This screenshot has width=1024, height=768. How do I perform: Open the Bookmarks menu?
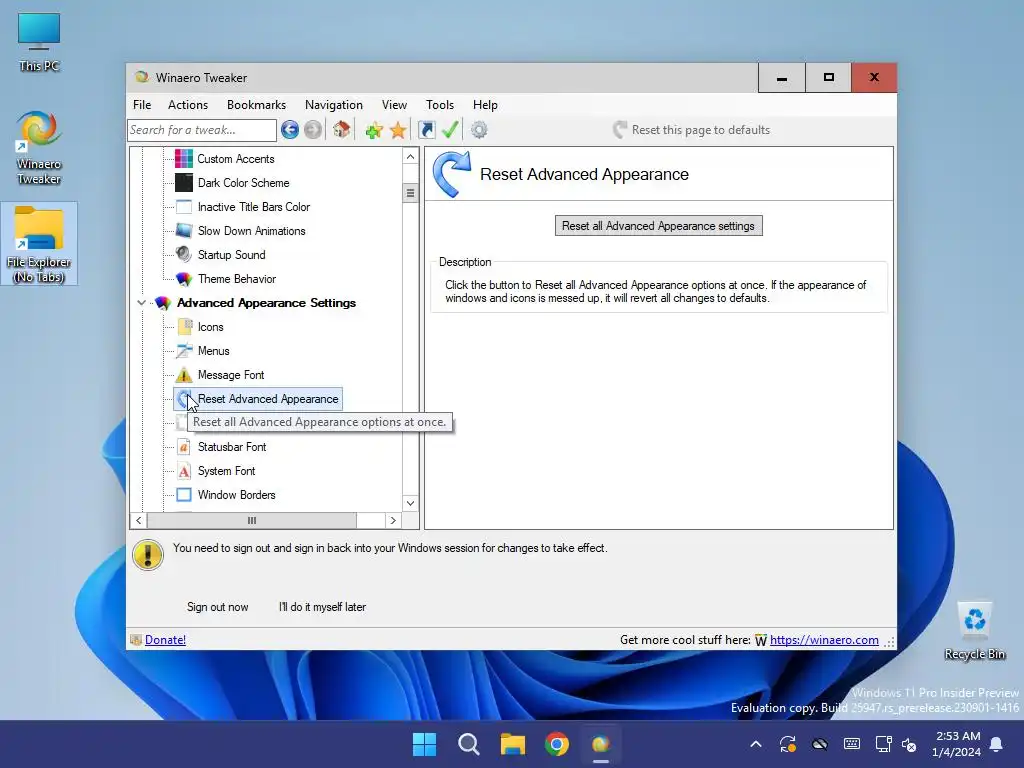256,104
